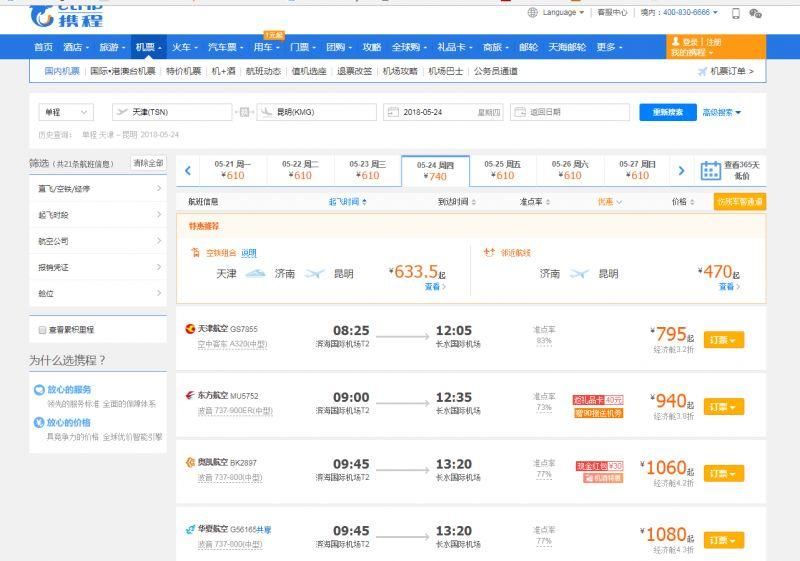This screenshot has width=800, height=561.
Task: Click 说明 link beside 空铁组合
Action: click(248, 253)
